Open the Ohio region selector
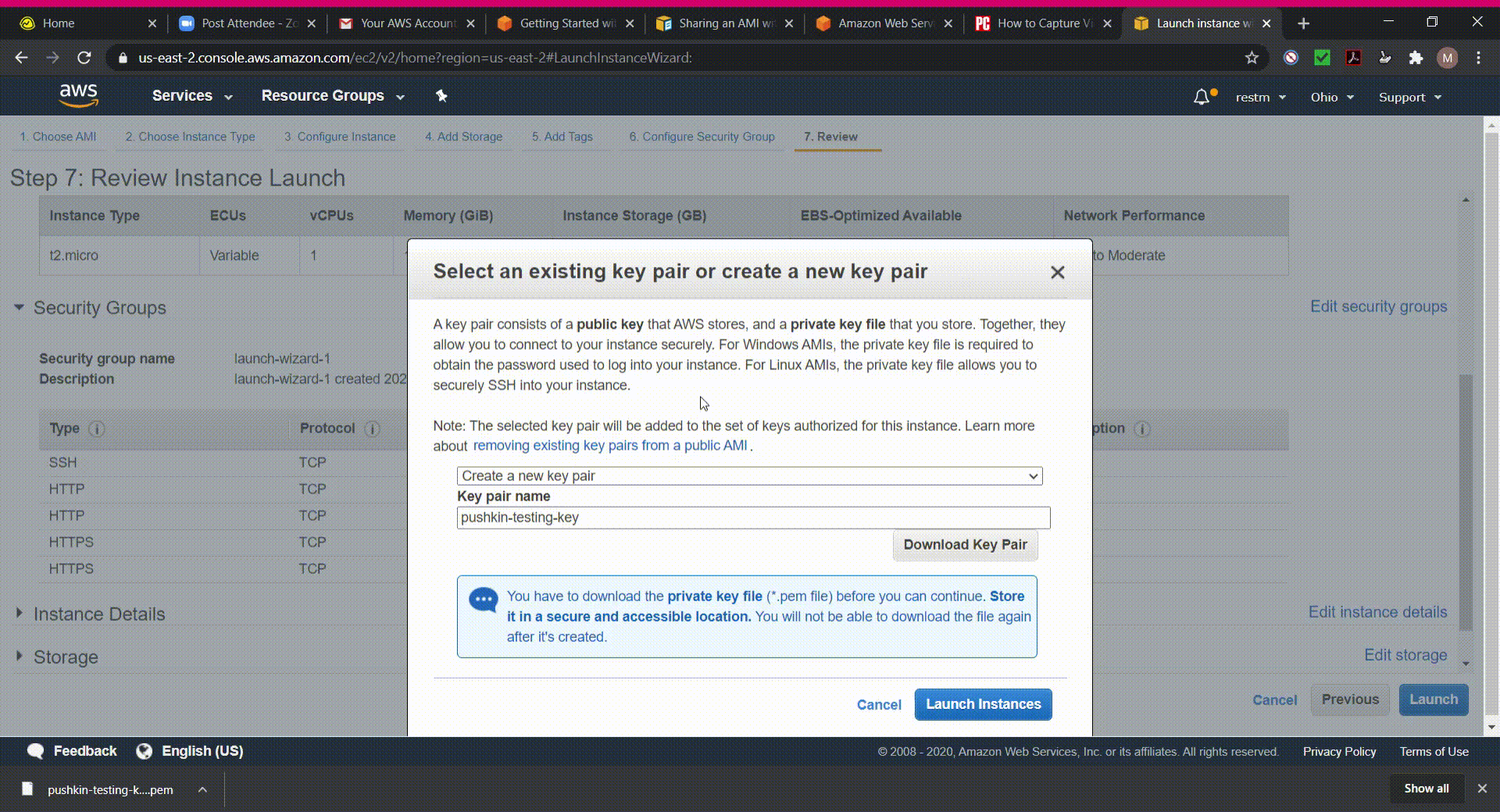 (x=1331, y=98)
